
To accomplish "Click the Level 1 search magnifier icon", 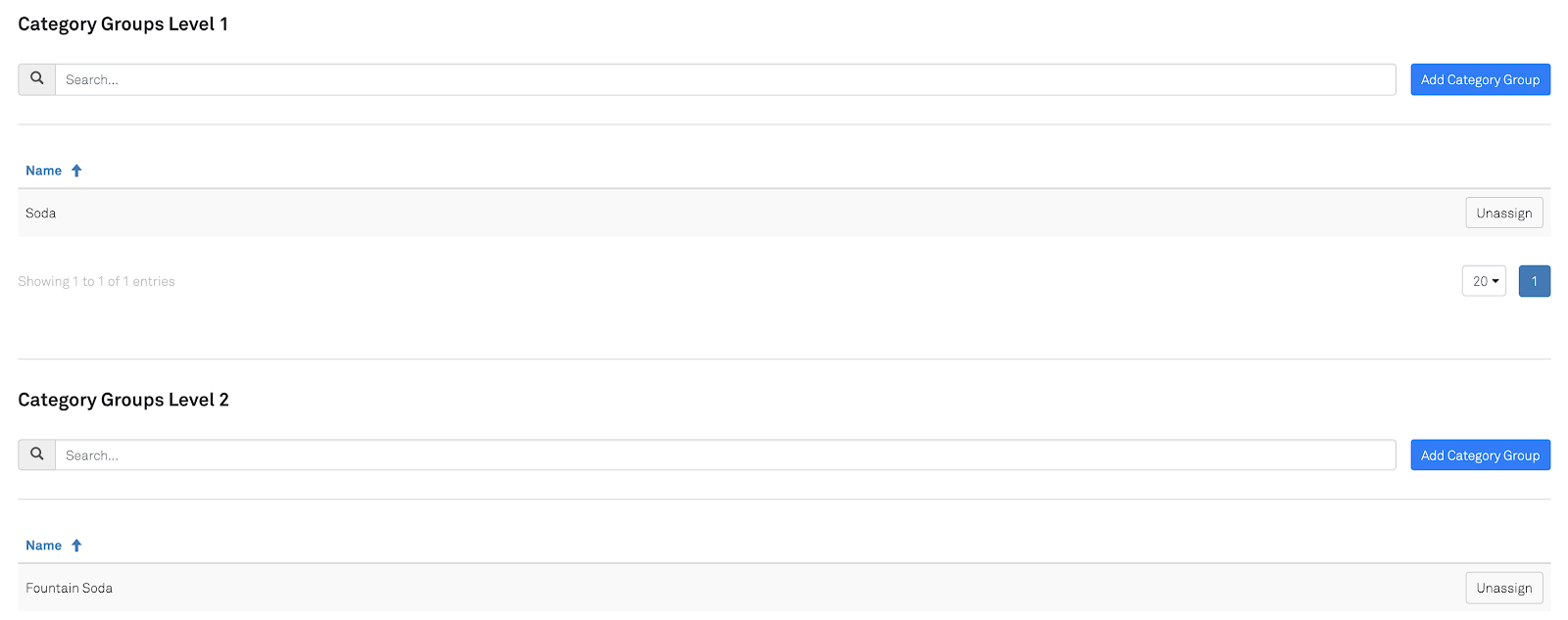I will point(37,79).
